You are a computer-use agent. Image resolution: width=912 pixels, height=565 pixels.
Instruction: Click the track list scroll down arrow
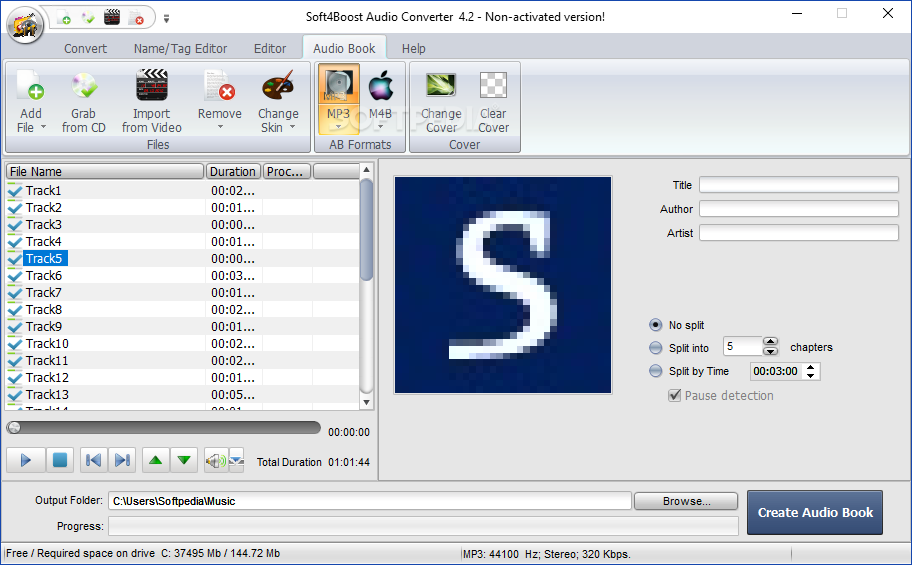tap(366, 402)
